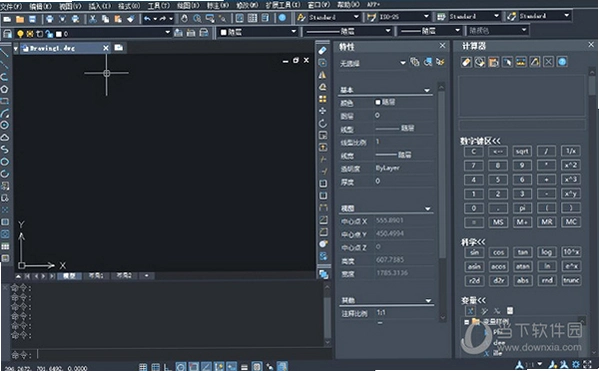Click the clear eraser icon in calculator toolbar
The width and height of the screenshot is (599, 371).
click(x=466, y=62)
